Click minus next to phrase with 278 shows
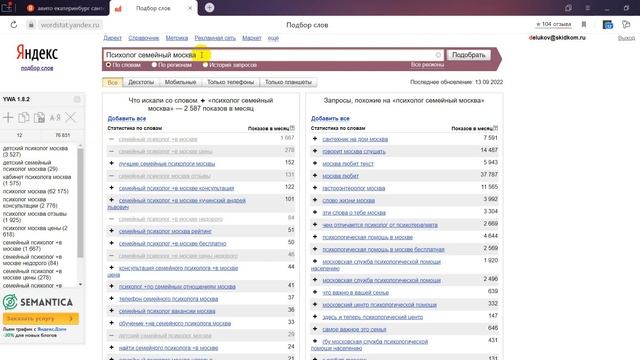The height and width of the screenshot is (360, 640). 111,151
